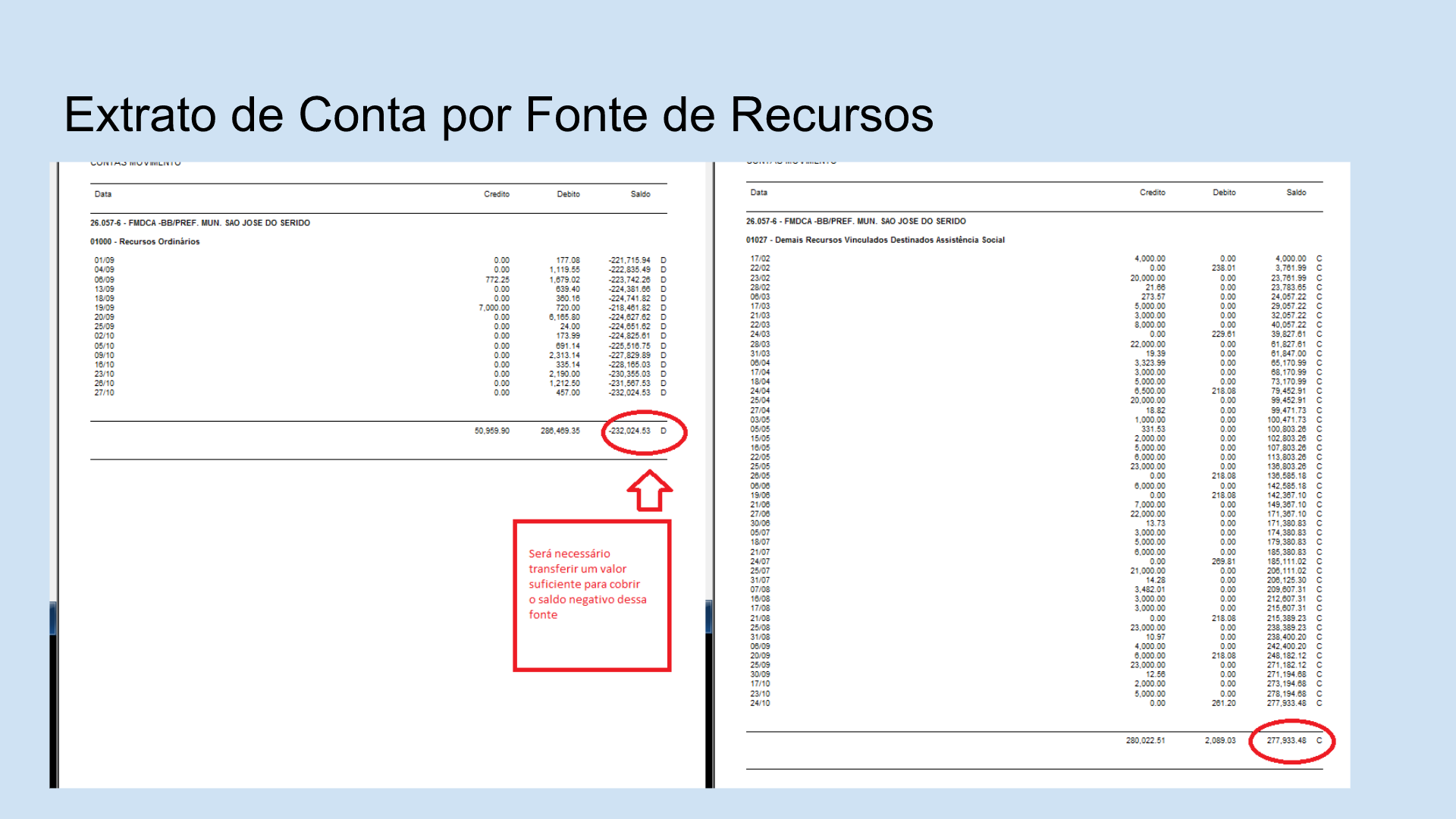Click the credit value '3,323.99'
1456x819 pixels.
1150,362
